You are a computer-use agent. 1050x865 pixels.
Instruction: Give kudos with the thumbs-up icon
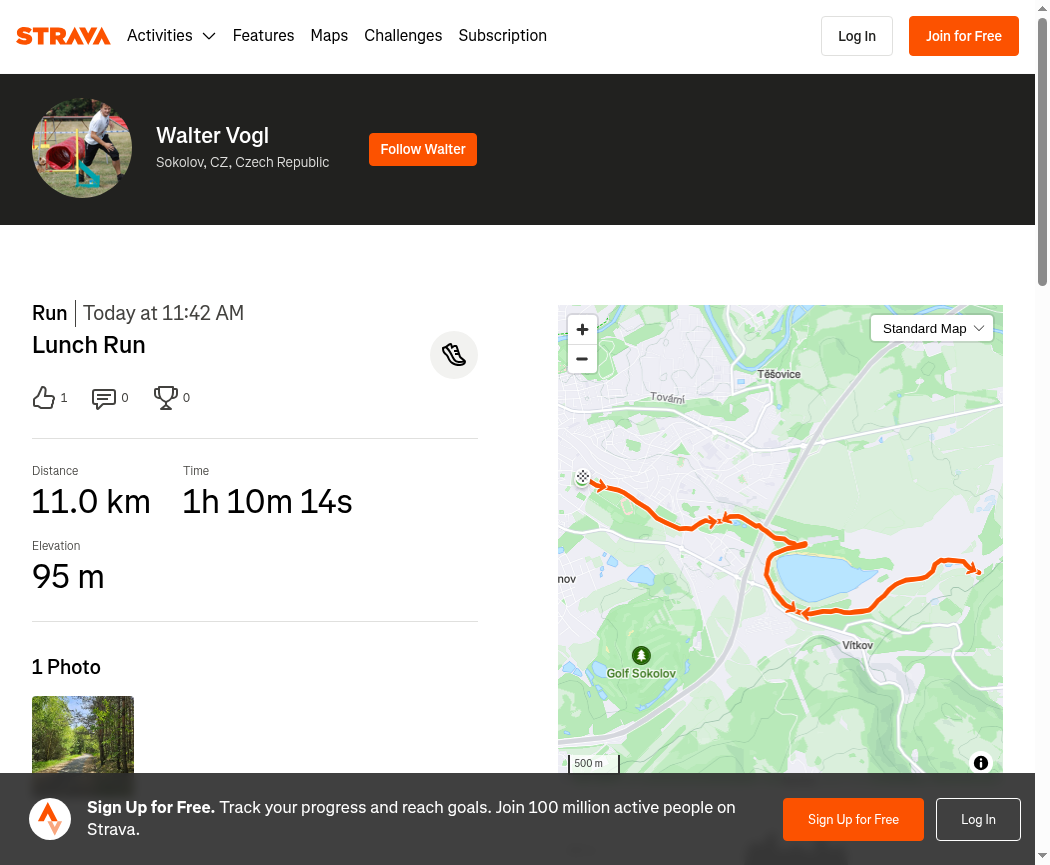point(44,398)
